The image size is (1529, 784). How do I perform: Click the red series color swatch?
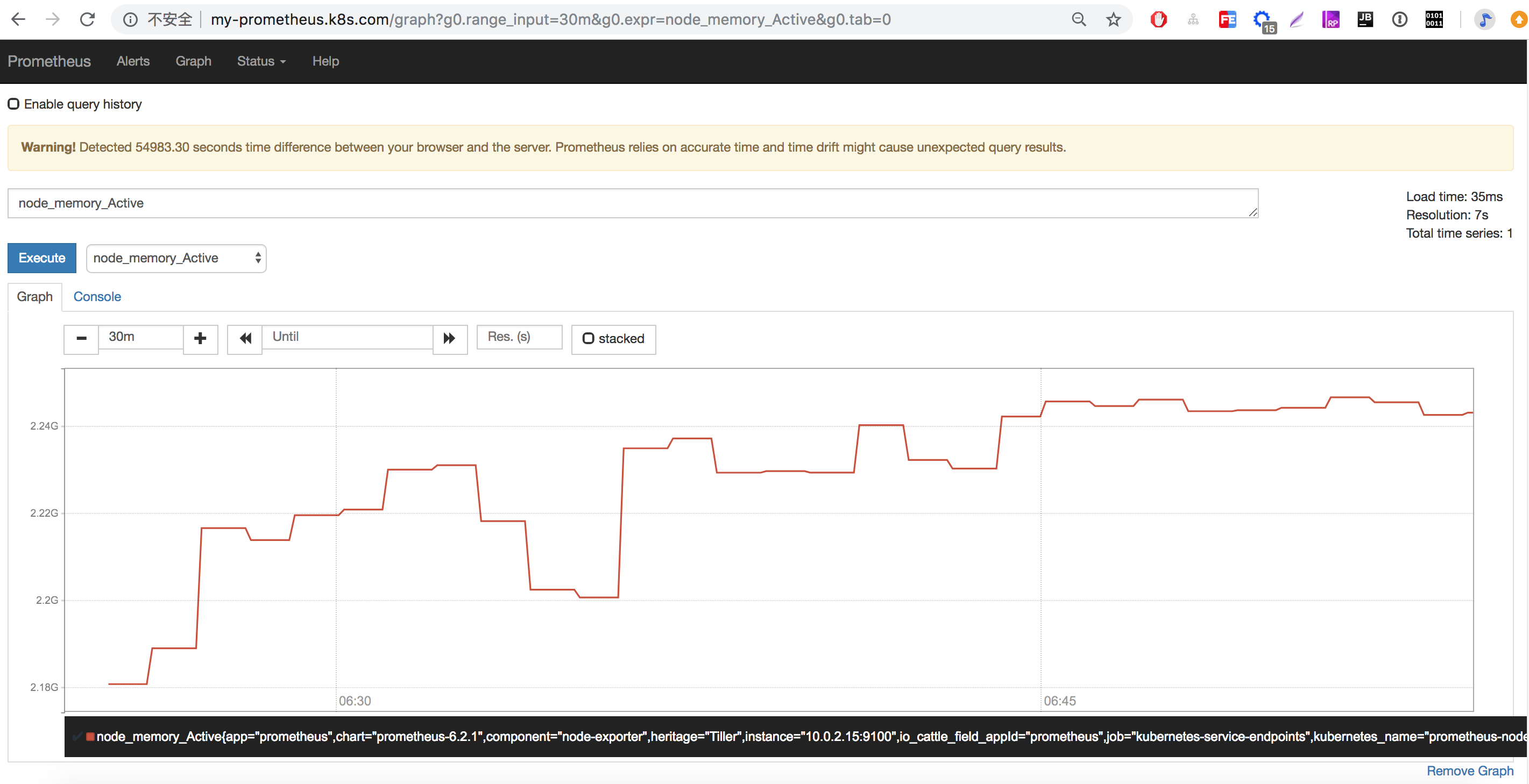90,737
